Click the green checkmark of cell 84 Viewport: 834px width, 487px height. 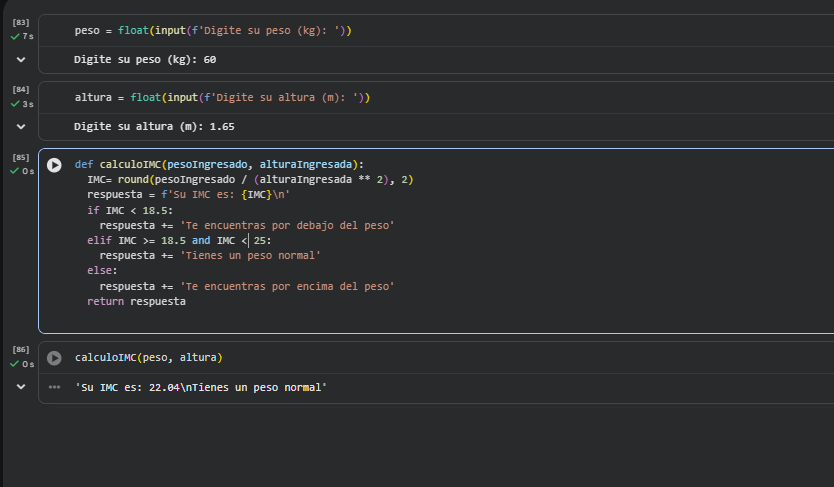15,104
